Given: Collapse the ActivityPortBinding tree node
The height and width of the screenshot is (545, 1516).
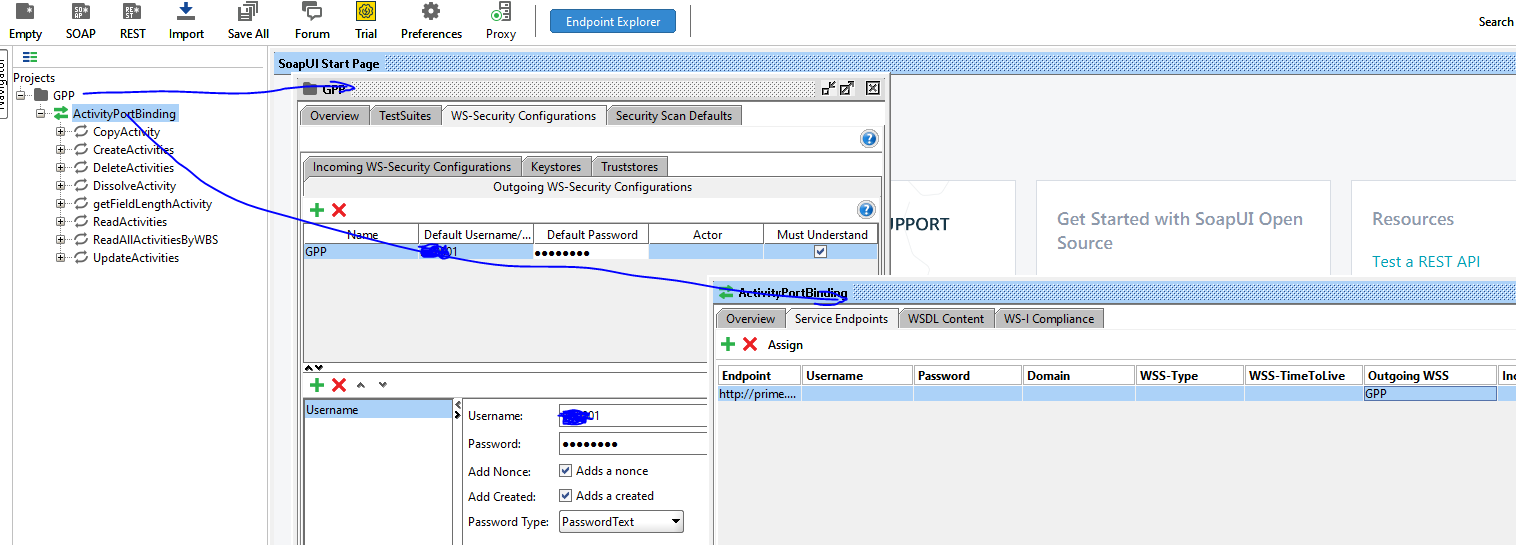Looking at the screenshot, I should coord(41,113).
